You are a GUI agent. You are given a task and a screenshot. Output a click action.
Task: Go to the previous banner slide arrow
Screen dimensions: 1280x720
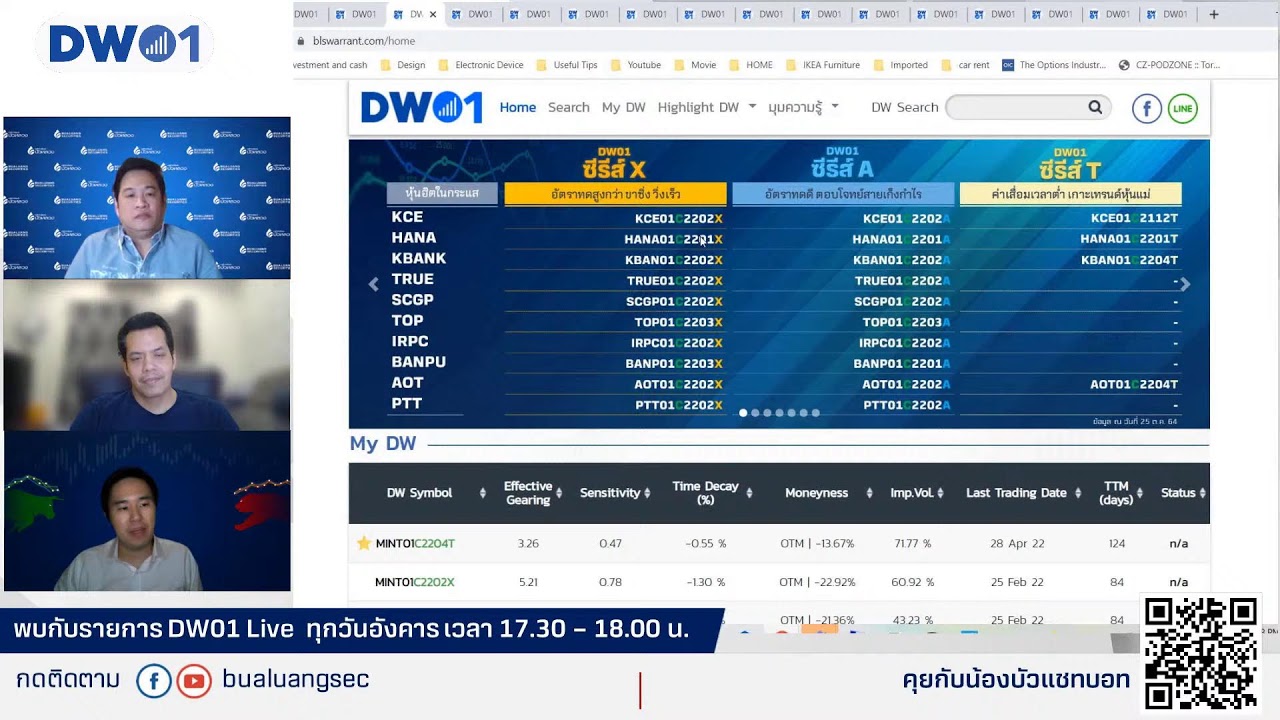click(374, 284)
